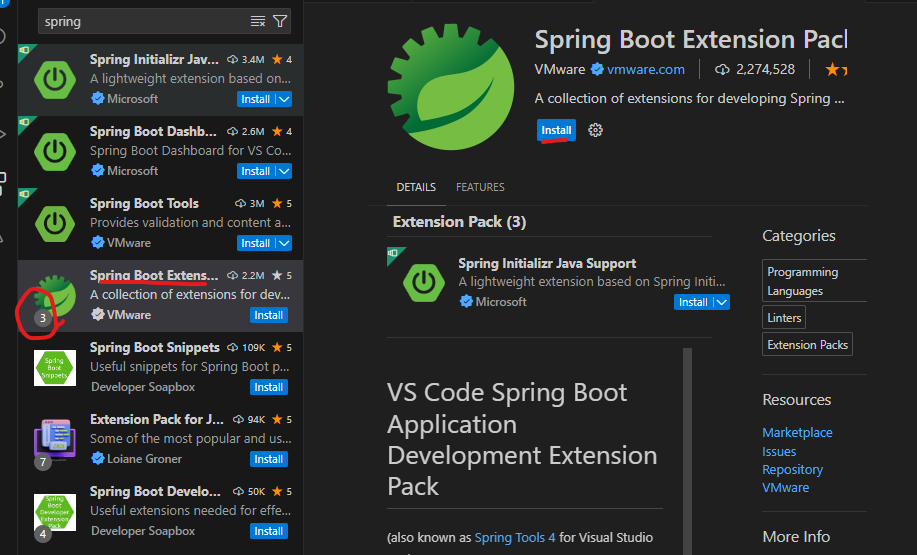The width and height of the screenshot is (917, 555).
Task: Click the VMware publisher name in header
Action: tap(560, 70)
